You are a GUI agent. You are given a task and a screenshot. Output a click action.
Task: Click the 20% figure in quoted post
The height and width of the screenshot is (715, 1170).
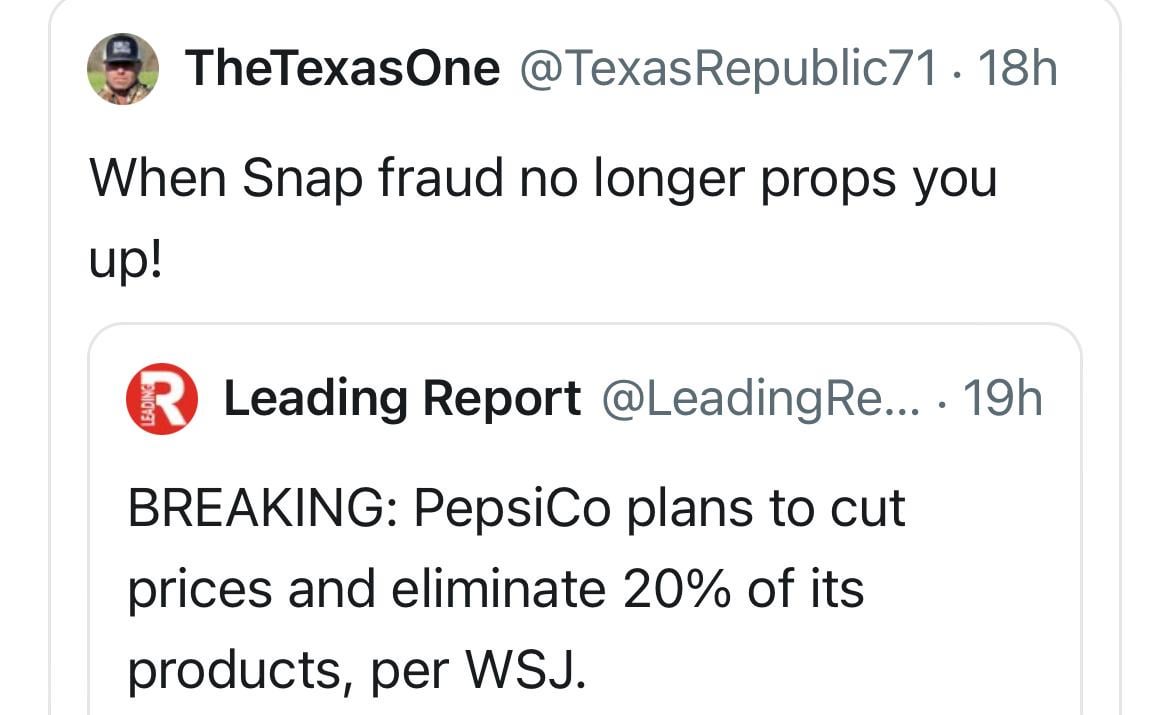pyautogui.click(x=677, y=589)
